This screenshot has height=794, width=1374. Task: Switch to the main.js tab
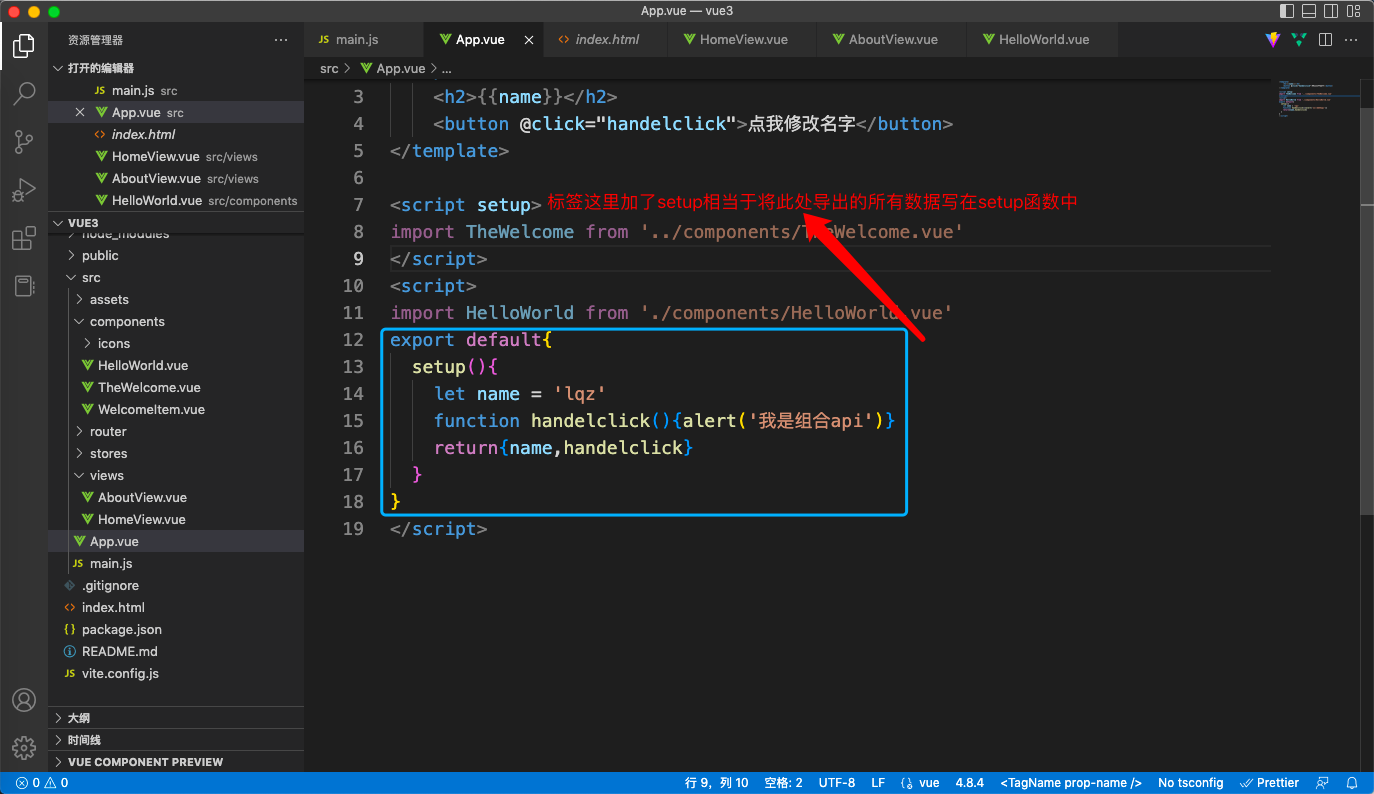(x=364, y=40)
